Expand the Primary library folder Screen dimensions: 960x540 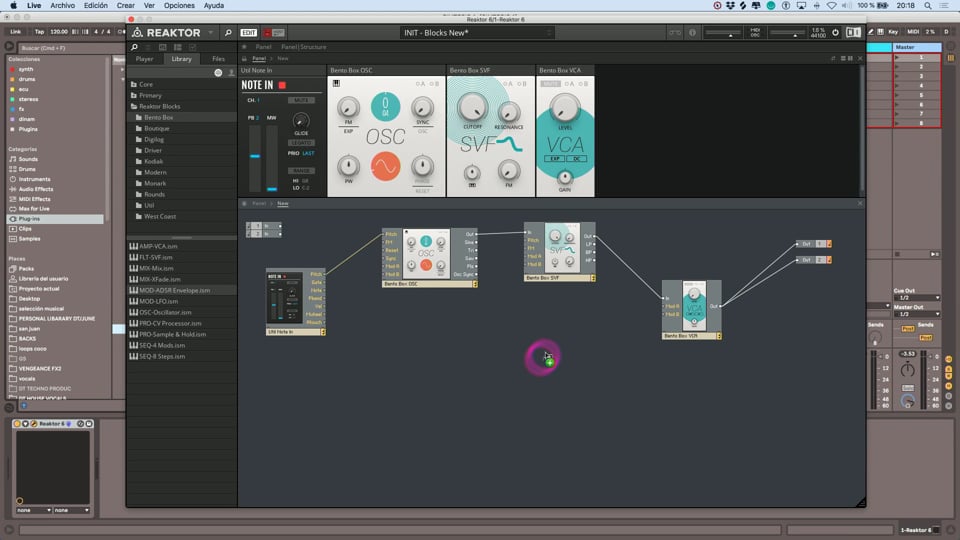[150, 95]
